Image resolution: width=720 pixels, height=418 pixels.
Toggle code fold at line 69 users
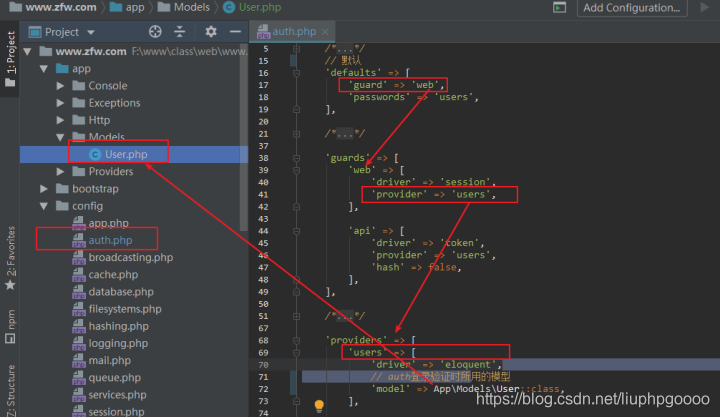tap(297, 353)
